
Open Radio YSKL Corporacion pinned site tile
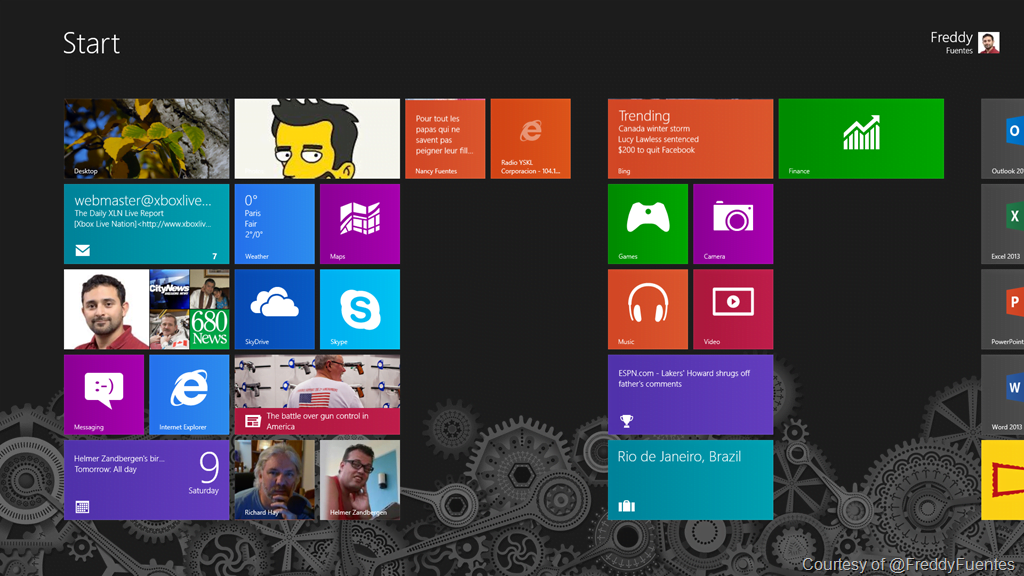point(530,138)
